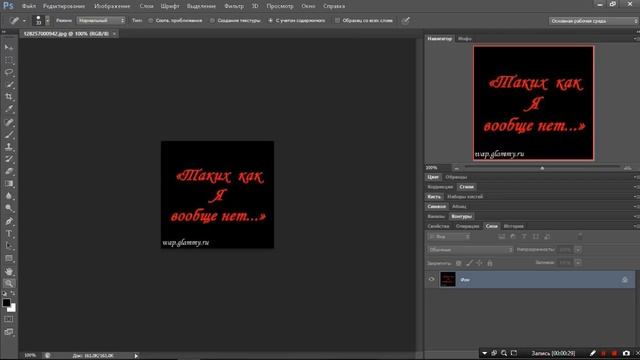
Task: Select the Lasso tool
Action: 9,73
